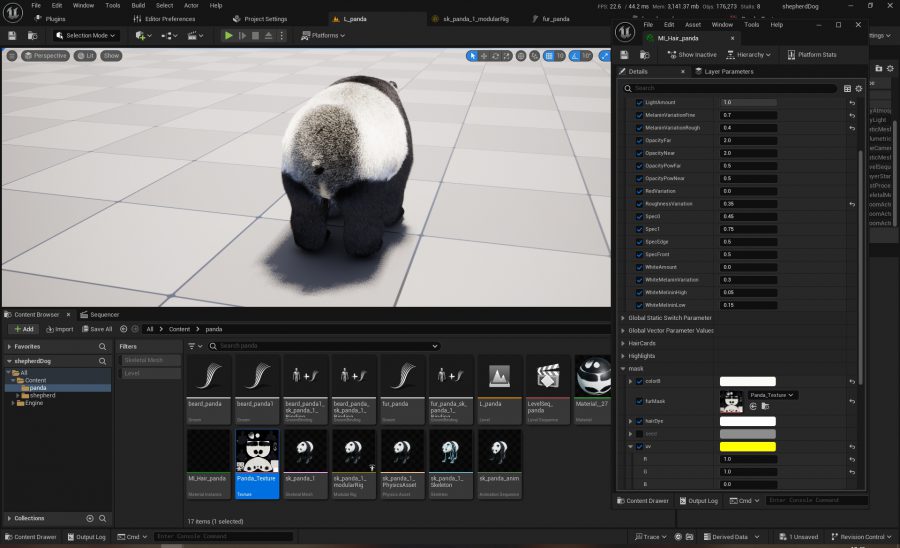The image size is (900, 548).
Task: Click the save level icon in main toolbar
Action: pos(12,36)
